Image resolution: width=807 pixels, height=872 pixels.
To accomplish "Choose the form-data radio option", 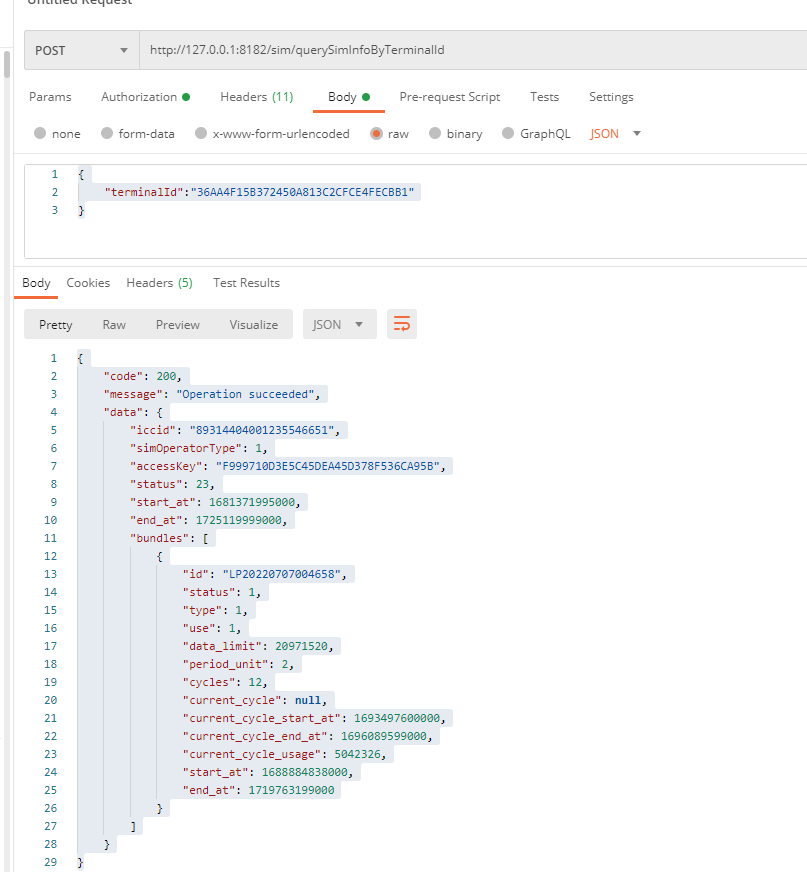I will (x=107, y=134).
